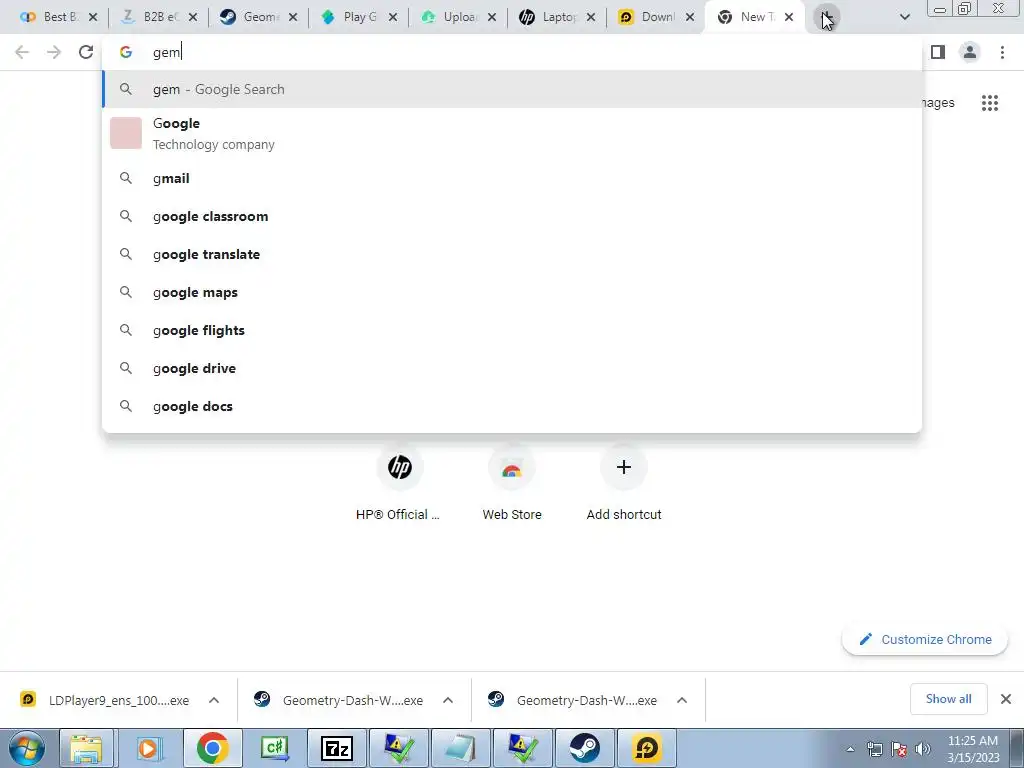This screenshot has width=1024, height=768.
Task: Expand options for first Geometry-Dash download
Action: click(447, 700)
